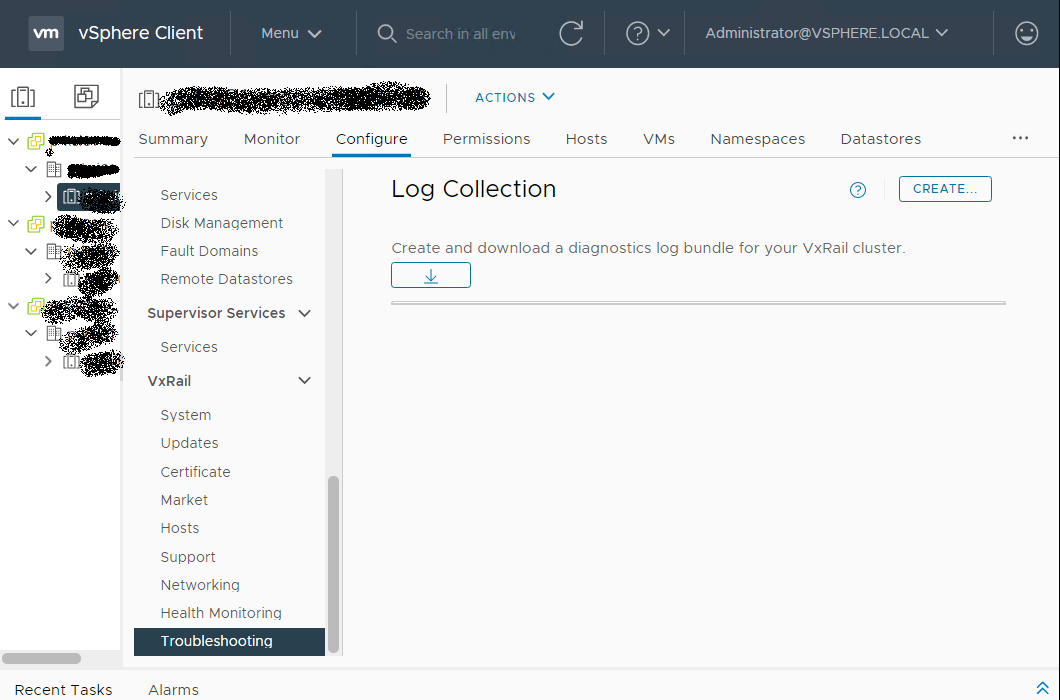This screenshot has height=700, width=1060.
Task: Open the hidden tabs ellipsis menu
Action: tap(1020, 138)
